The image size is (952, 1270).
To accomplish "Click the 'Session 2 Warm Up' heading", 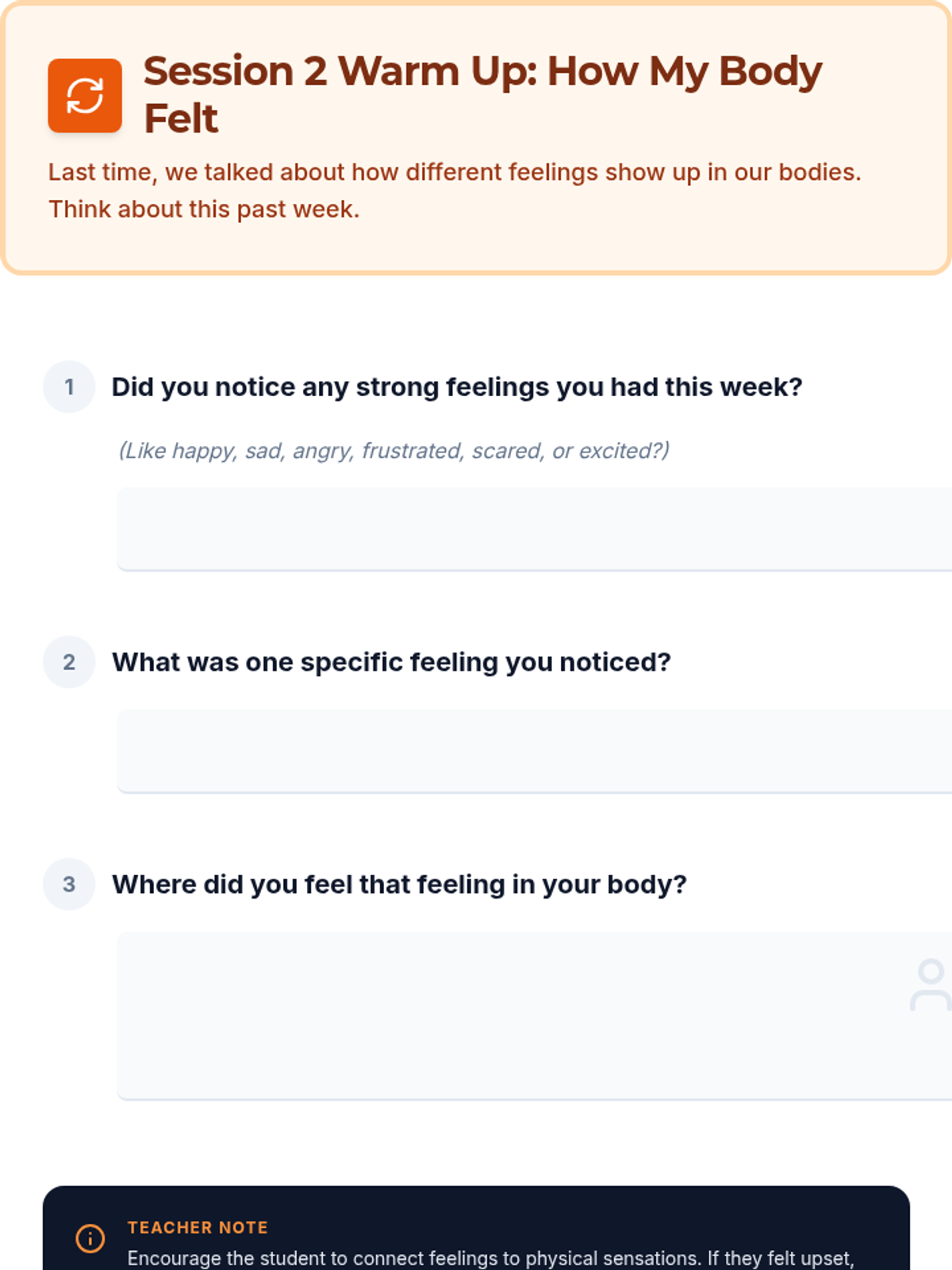I will pyautogui.click(x=482, y=71).
